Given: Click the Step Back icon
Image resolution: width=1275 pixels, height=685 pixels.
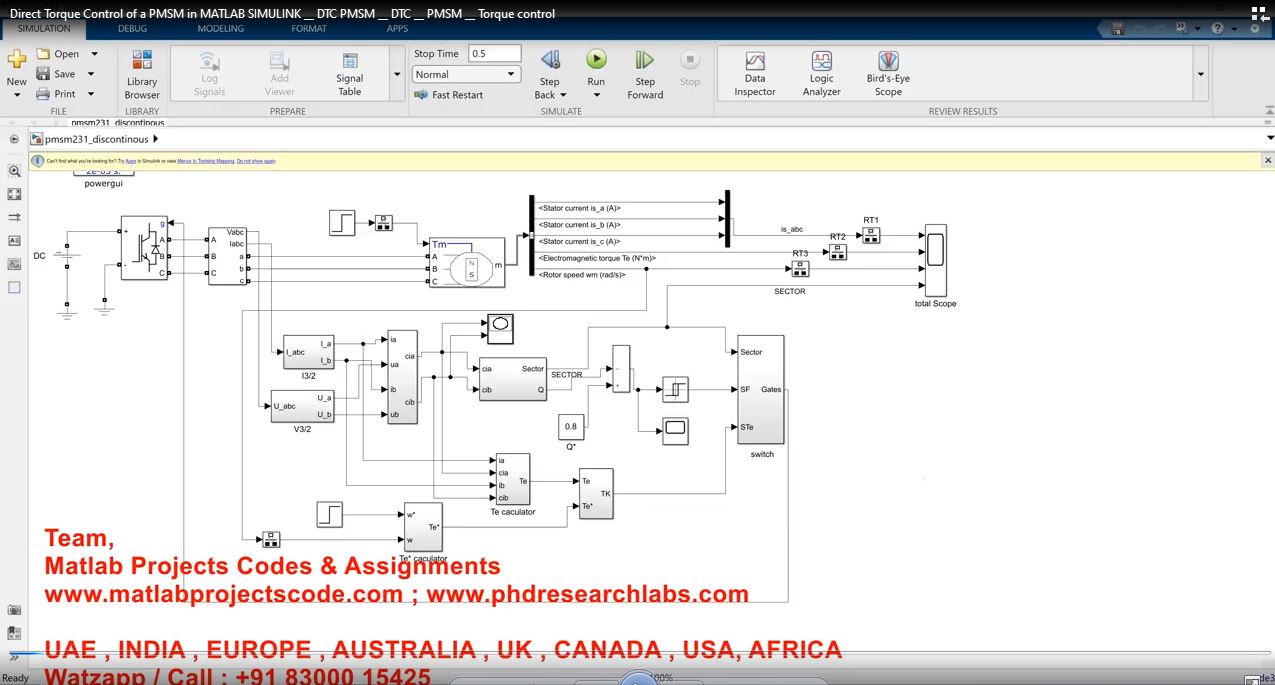Looking at the screenshot, I should [x=550, y=60].
